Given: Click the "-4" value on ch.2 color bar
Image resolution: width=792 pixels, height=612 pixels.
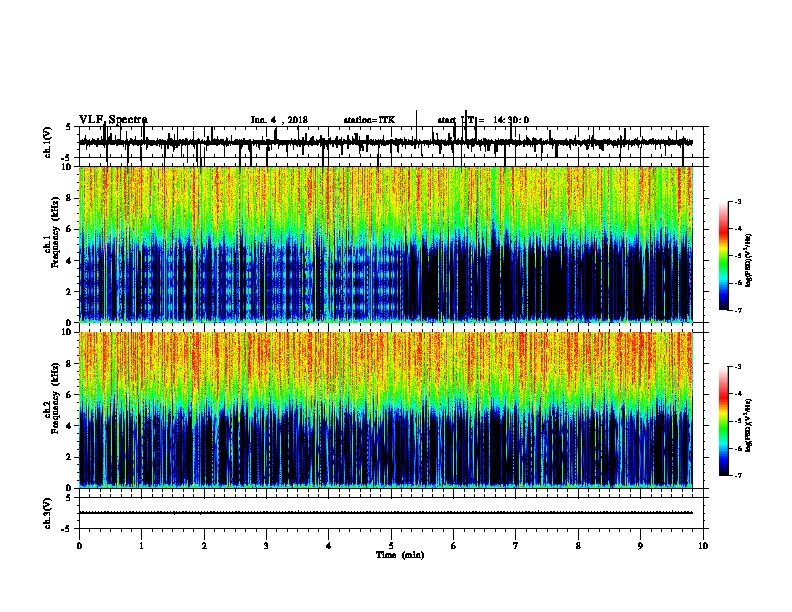Looking at the screenshot, I should click(x=737, y=394).
